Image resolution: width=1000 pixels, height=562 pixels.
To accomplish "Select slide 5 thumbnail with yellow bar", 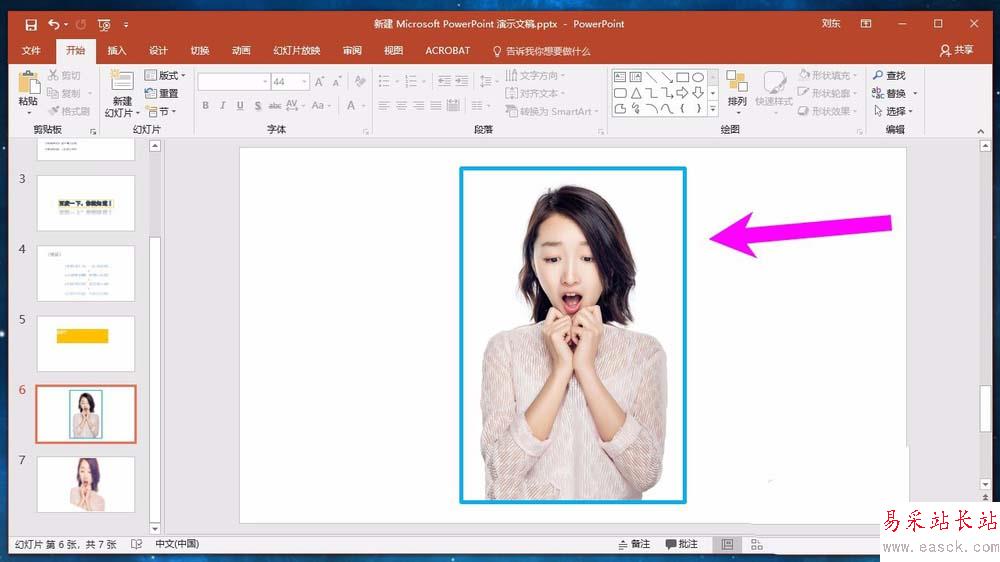I will [85, 343].
